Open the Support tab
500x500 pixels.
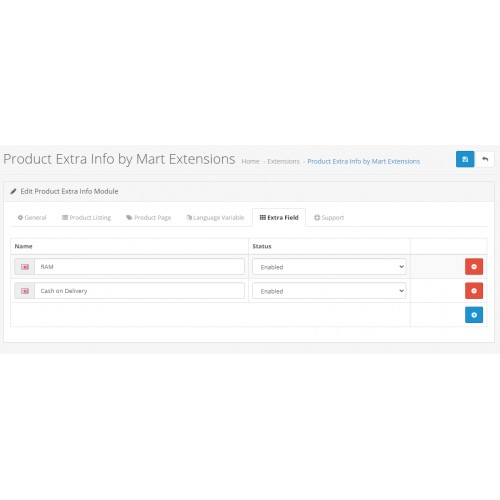click(329, 218)
